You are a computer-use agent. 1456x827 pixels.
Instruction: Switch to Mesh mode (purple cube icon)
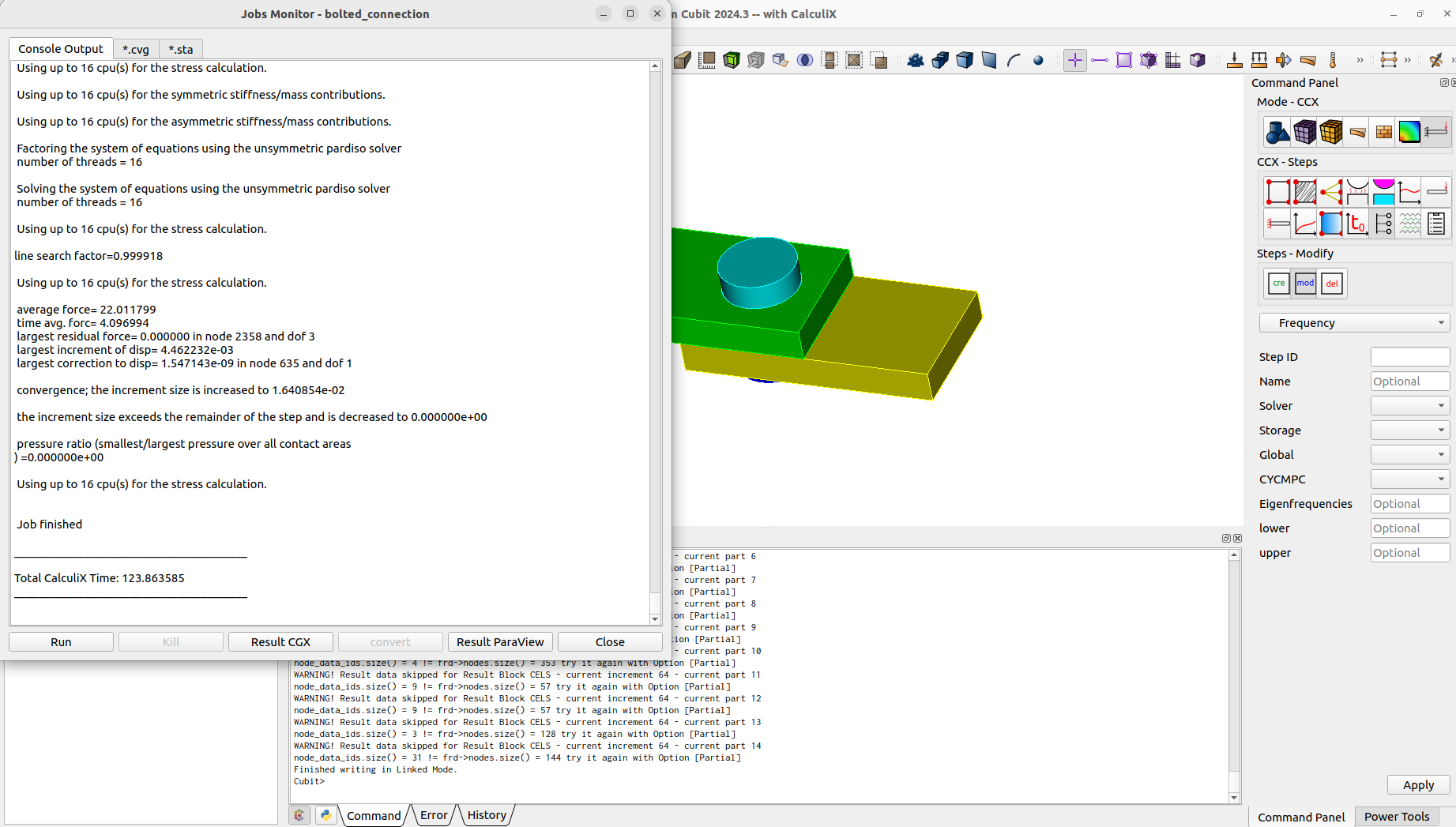pyautogui.click(x=1305, y=132)
